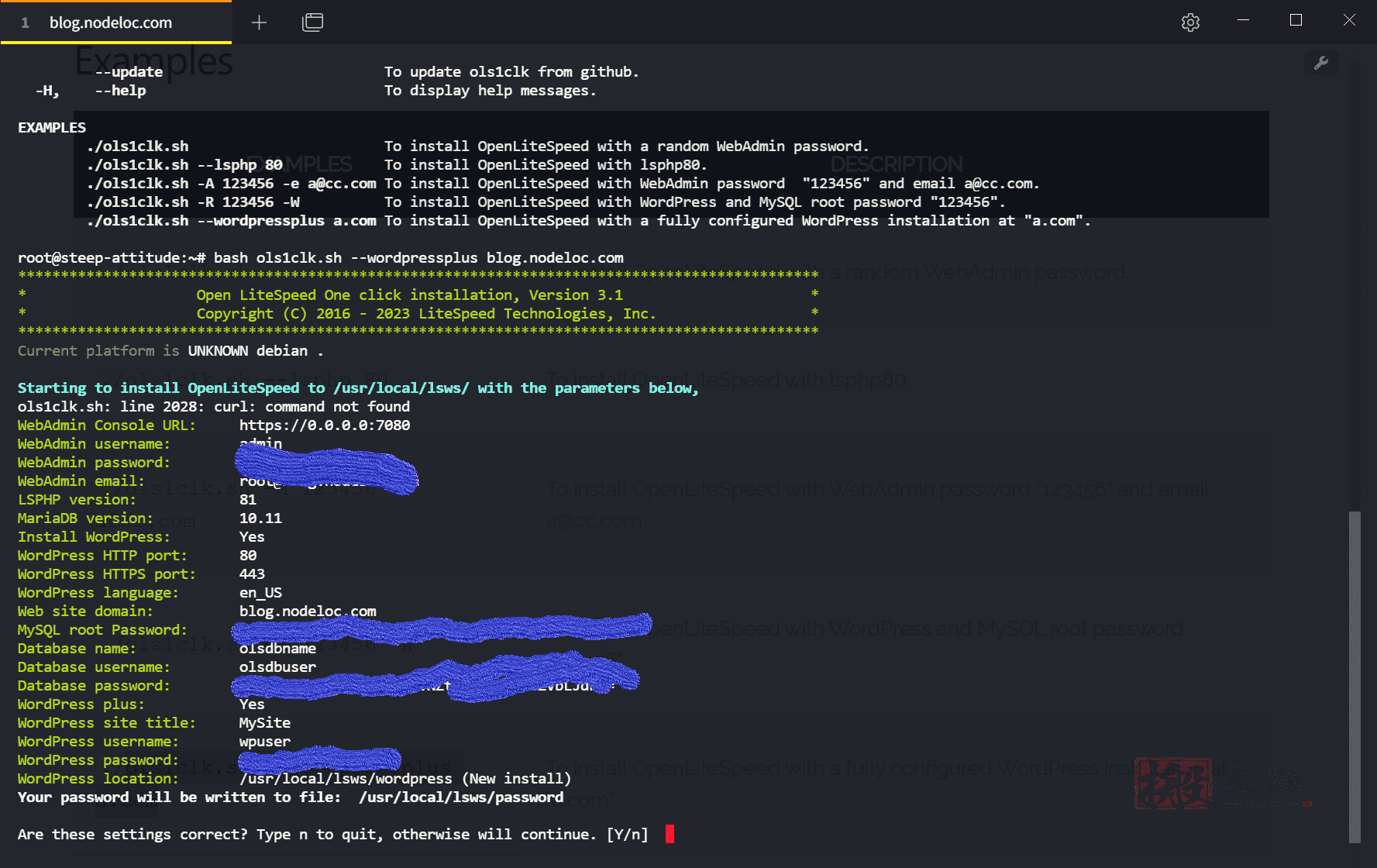Image resolution: width=1377 pixels, height=868 pixels.
Task: Click the "Open LiteSpeed One click installation" banner line
Action: (x=409, y=294)
